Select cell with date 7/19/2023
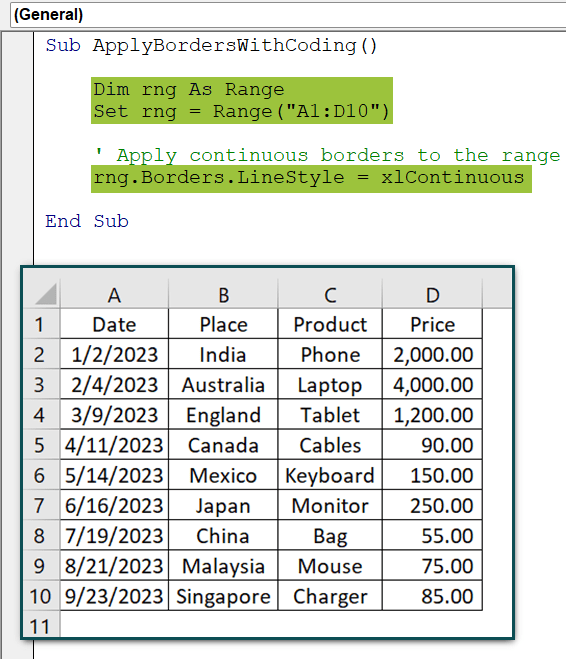The image size is (566, 659). (x=114, y=535)
